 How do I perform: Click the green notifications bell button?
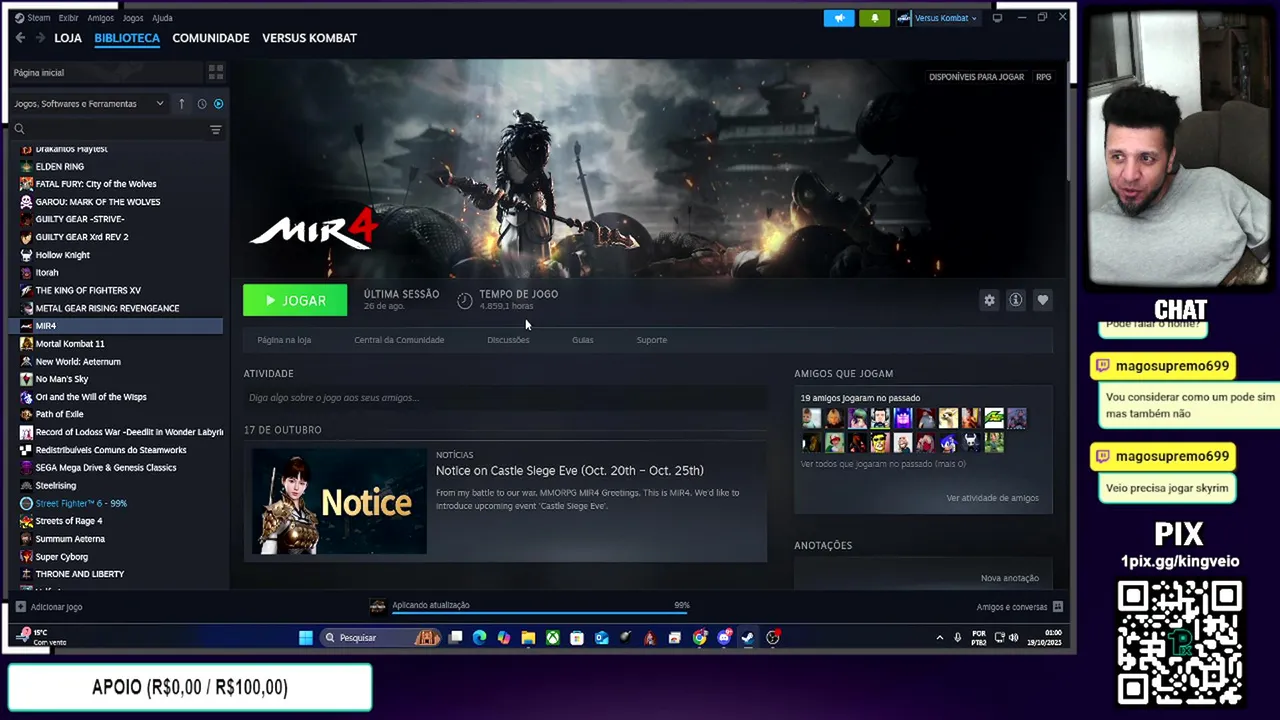coord(874,18)
